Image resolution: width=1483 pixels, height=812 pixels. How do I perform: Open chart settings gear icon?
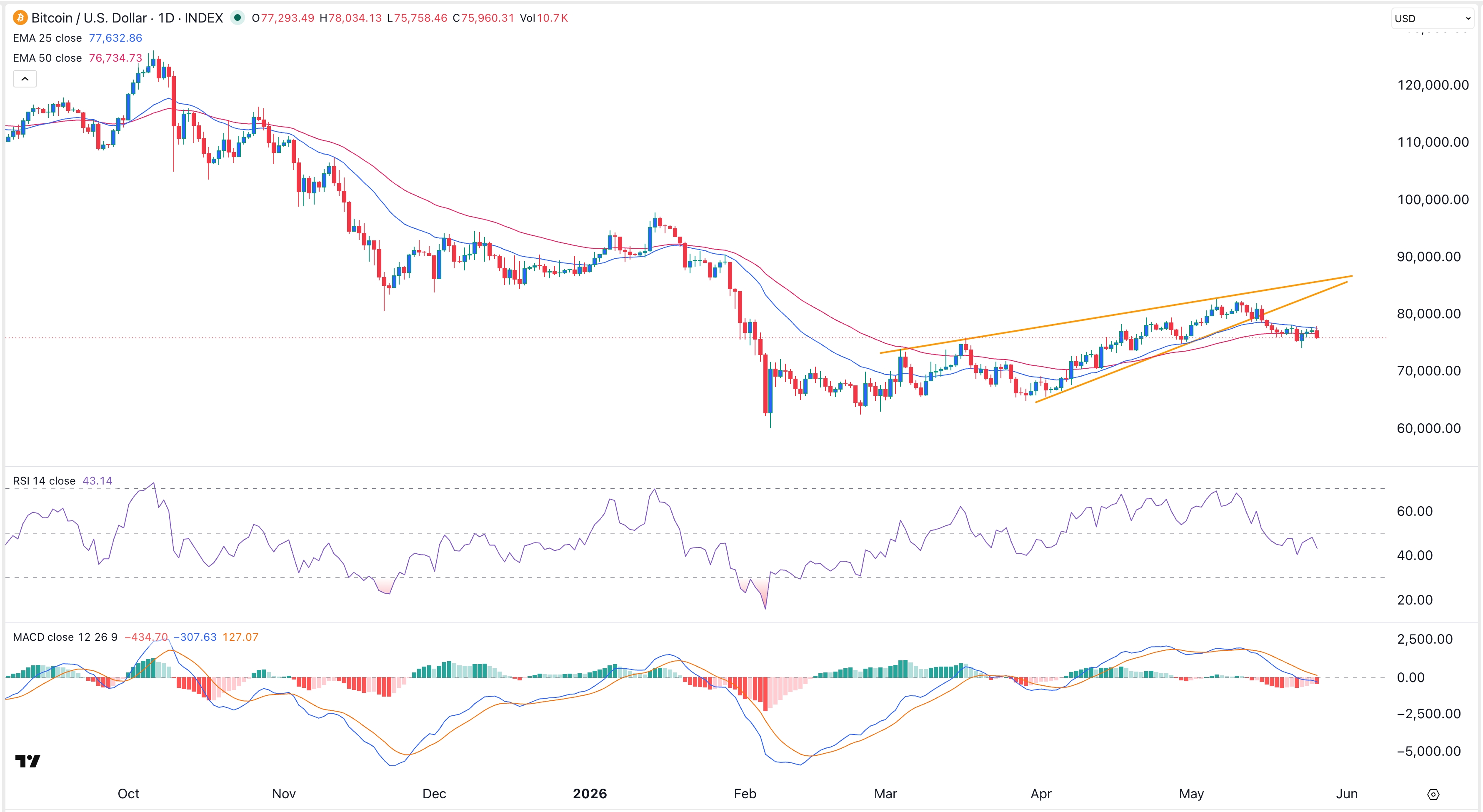coord(1433,795)
